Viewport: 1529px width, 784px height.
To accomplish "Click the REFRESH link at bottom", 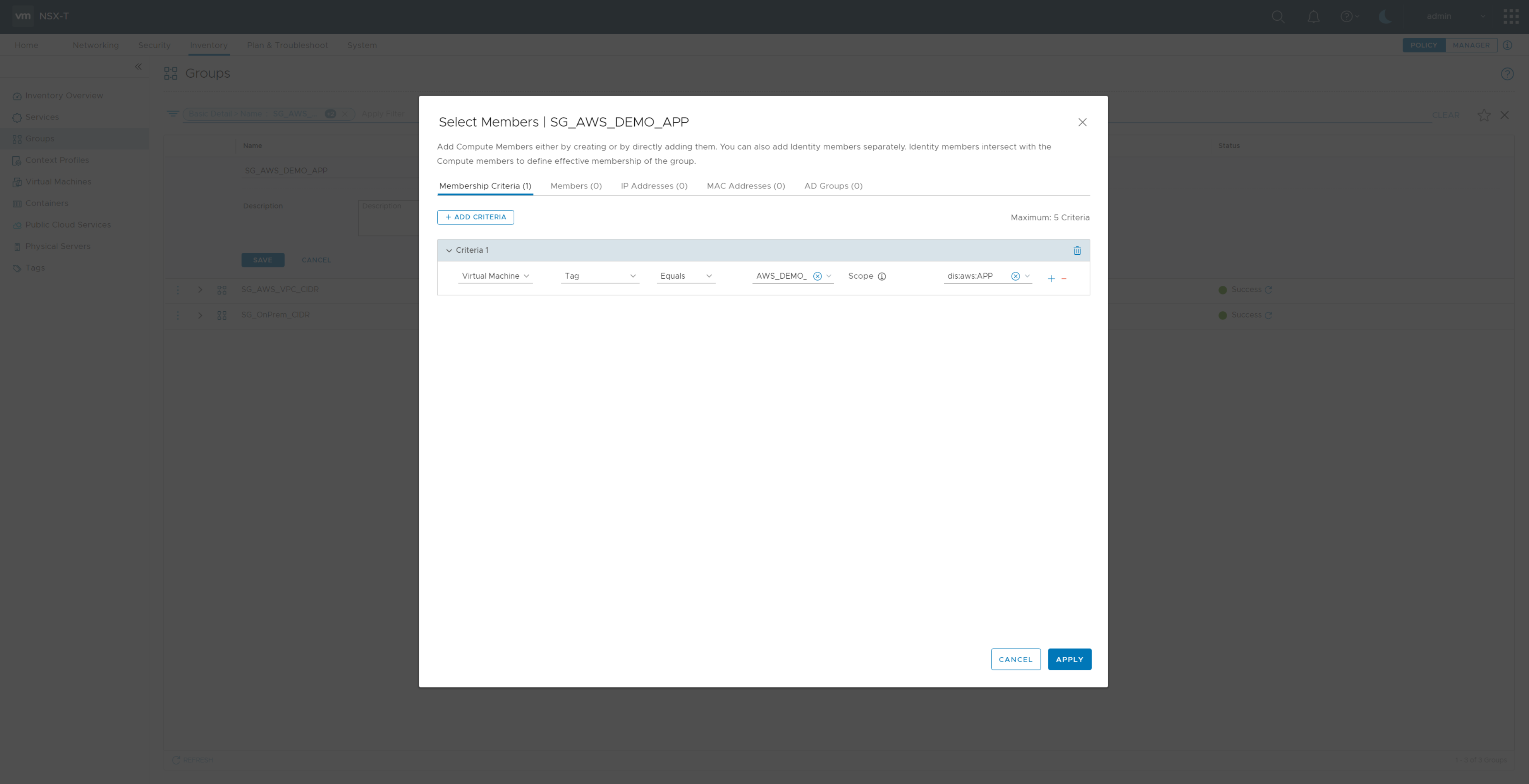I will tap(192, 760).
